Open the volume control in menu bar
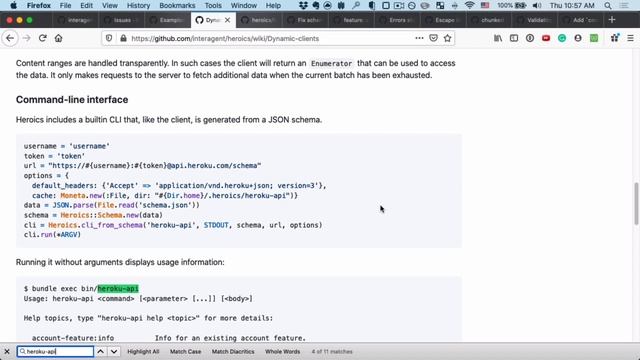The height and width of the screenshot is (360, 640). [537, 5]
